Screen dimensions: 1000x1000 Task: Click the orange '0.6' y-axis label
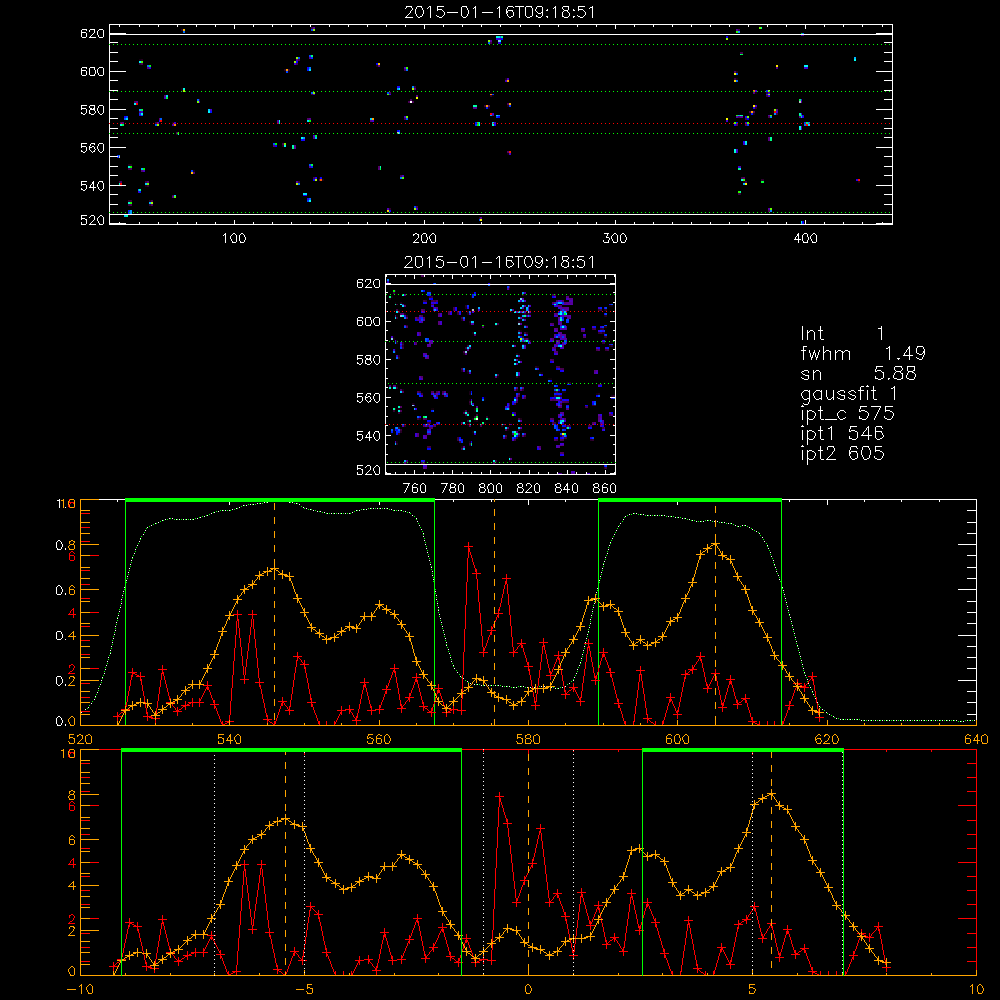click(x=65, y=591)
